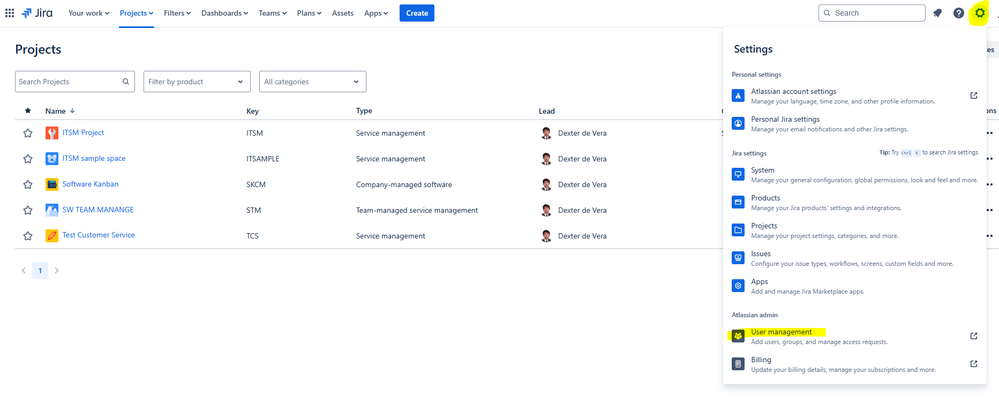Click the search magnifier in Search Projects
This screenshot has width=999, height=417.
(x=126, y=81)
